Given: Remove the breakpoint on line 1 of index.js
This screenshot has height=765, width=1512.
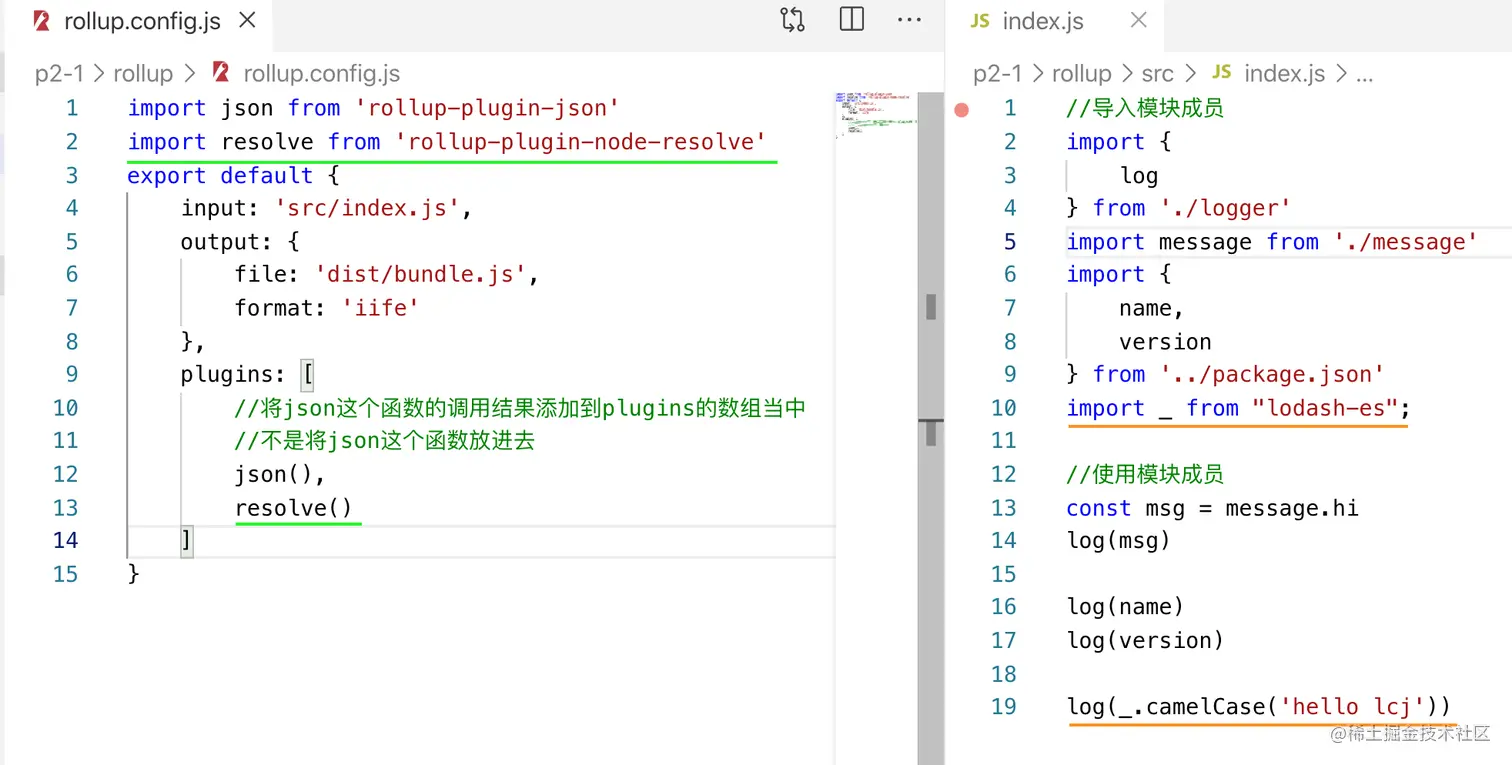Looking at the screenshot, I should pyautogui.click(x=962, y=109).
